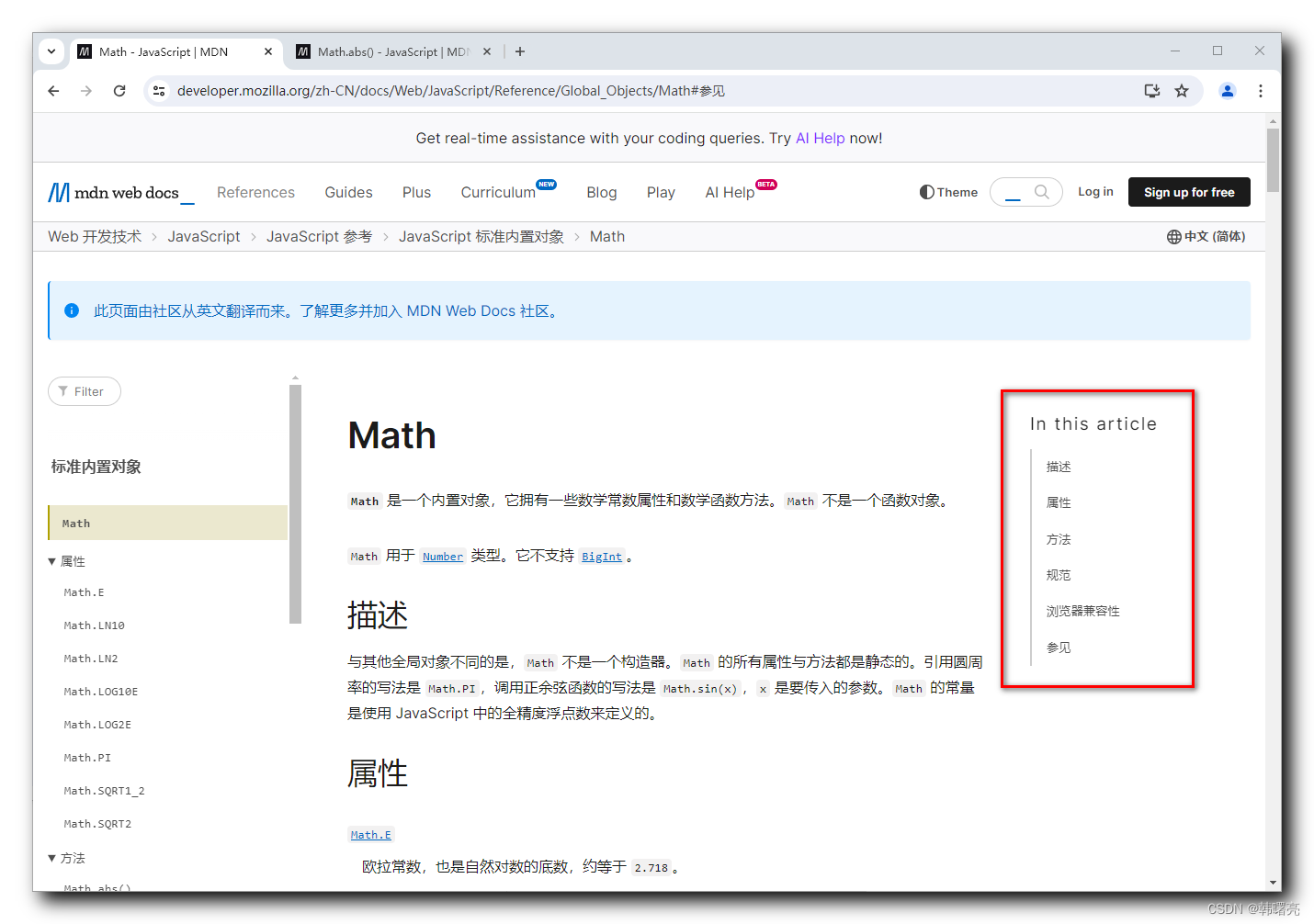The width and height of the screenshot is (1314, 924).
Task: Open the References menu
Action: [255, 193]
